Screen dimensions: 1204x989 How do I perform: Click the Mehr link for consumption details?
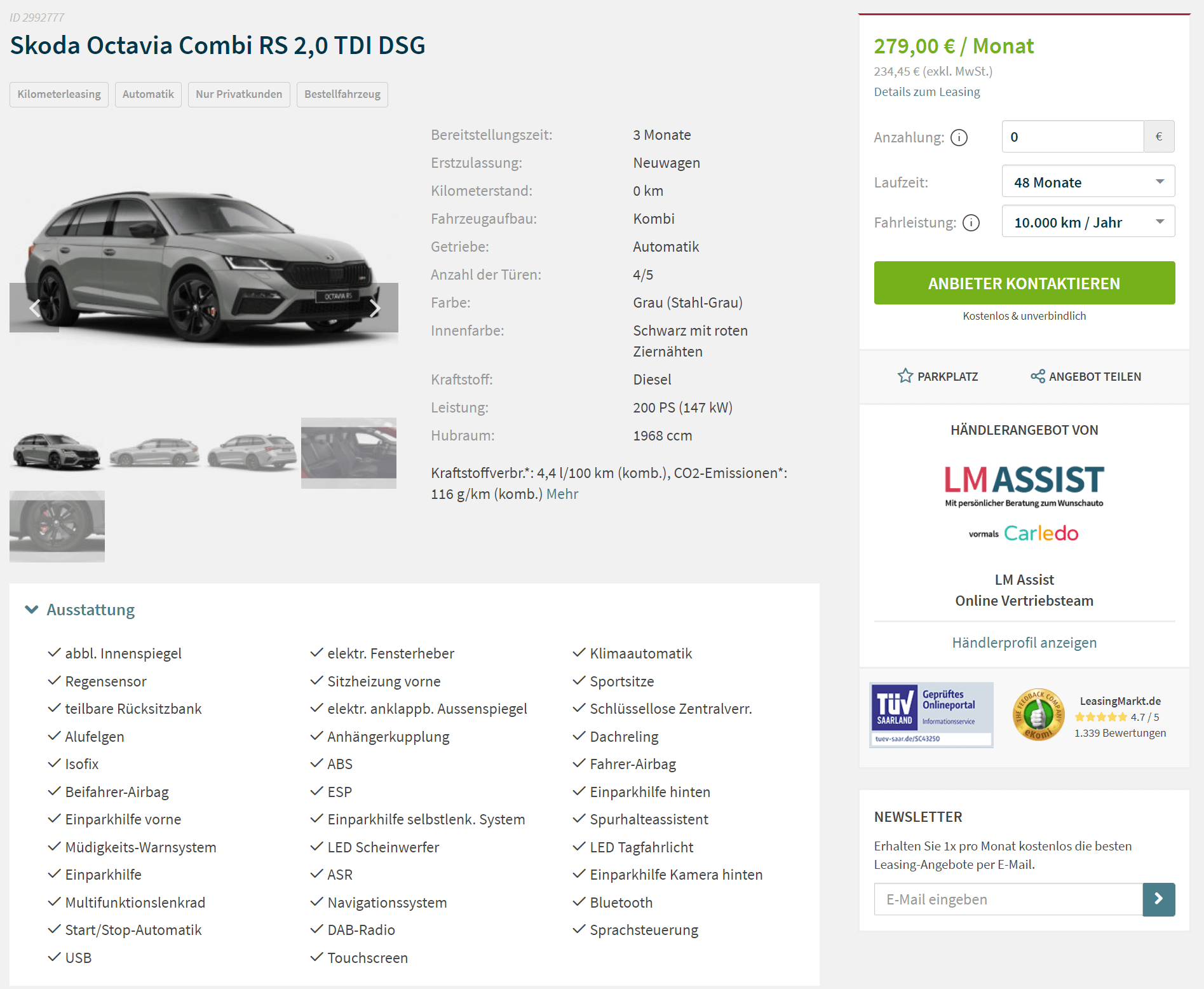pyautogui.click(x=562, y=494)
